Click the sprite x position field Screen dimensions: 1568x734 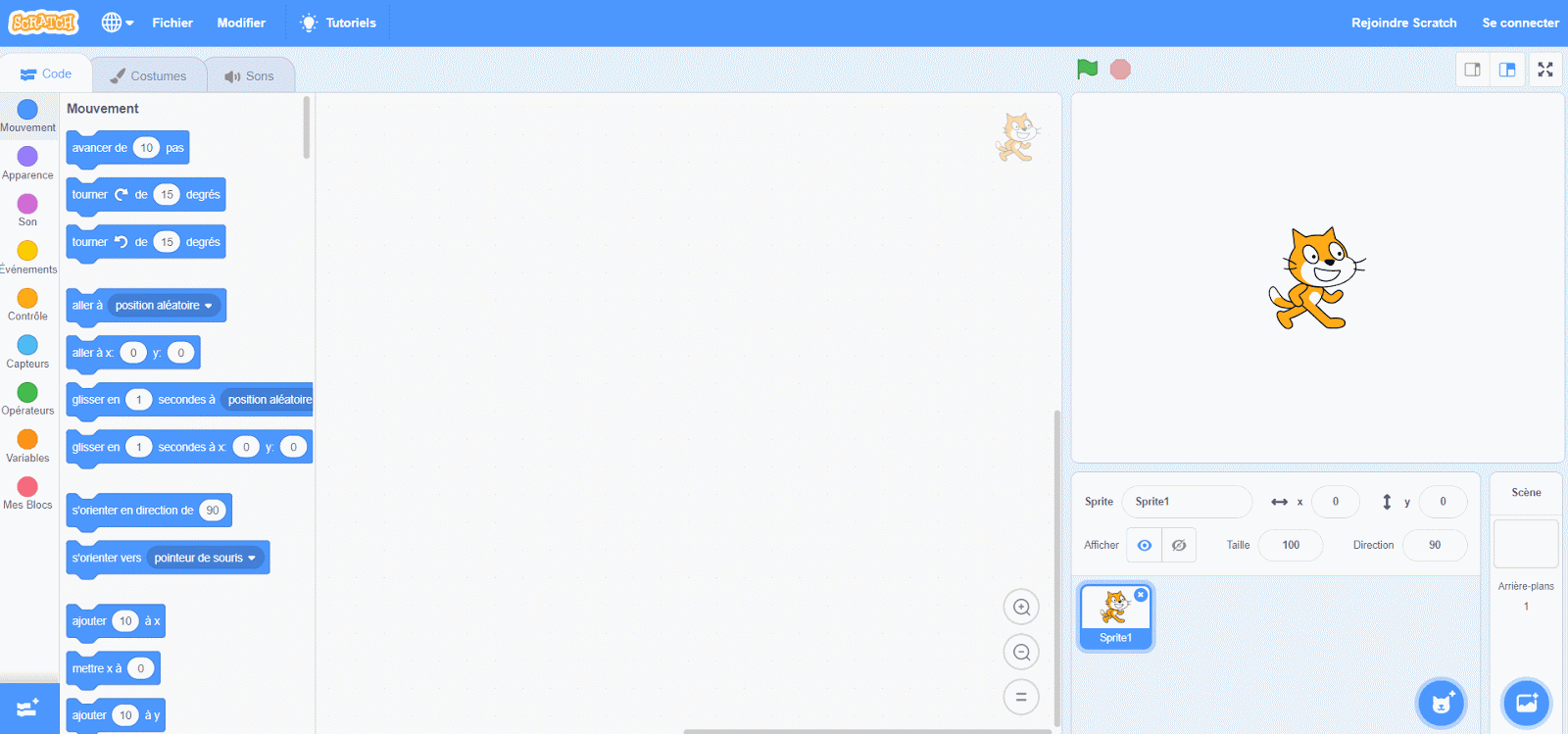tap(1335, 502)
